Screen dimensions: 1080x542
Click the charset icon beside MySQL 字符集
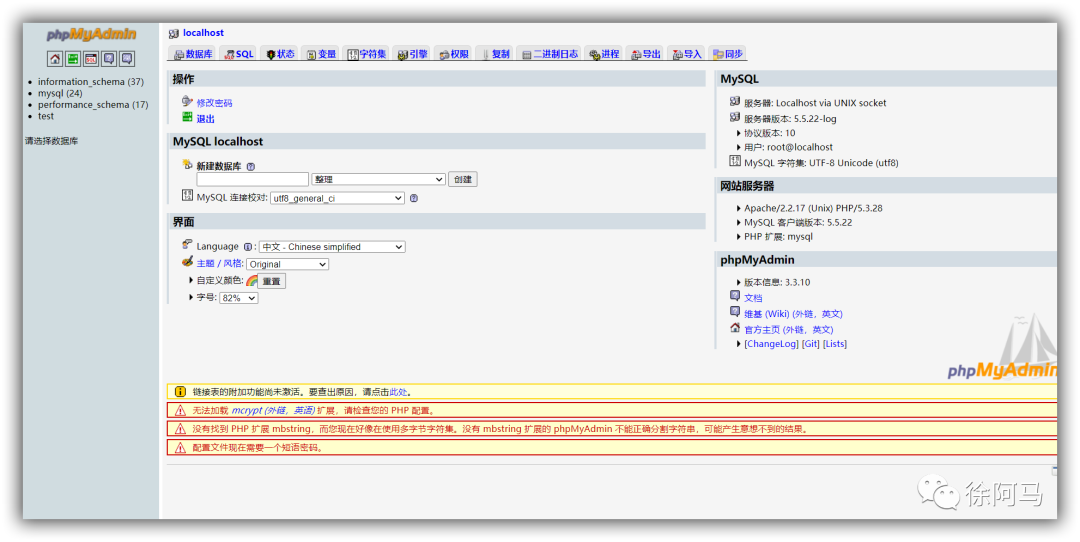735,162
